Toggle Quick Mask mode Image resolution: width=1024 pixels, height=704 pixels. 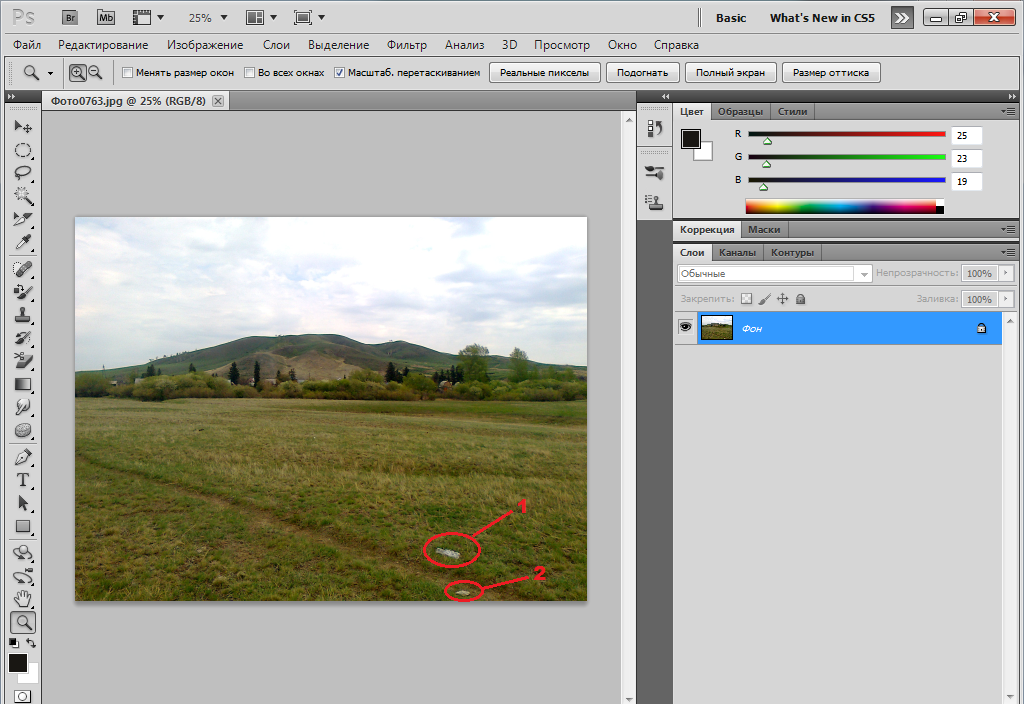[22, 696]
